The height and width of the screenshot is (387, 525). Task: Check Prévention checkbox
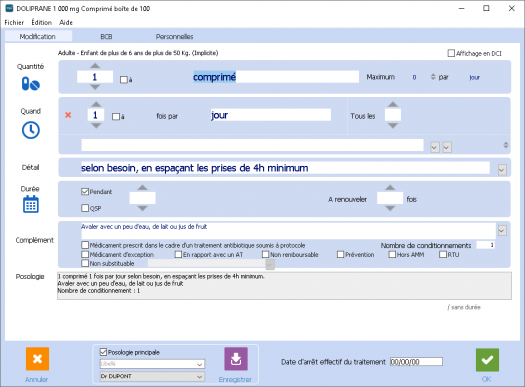tap(341, 254)
